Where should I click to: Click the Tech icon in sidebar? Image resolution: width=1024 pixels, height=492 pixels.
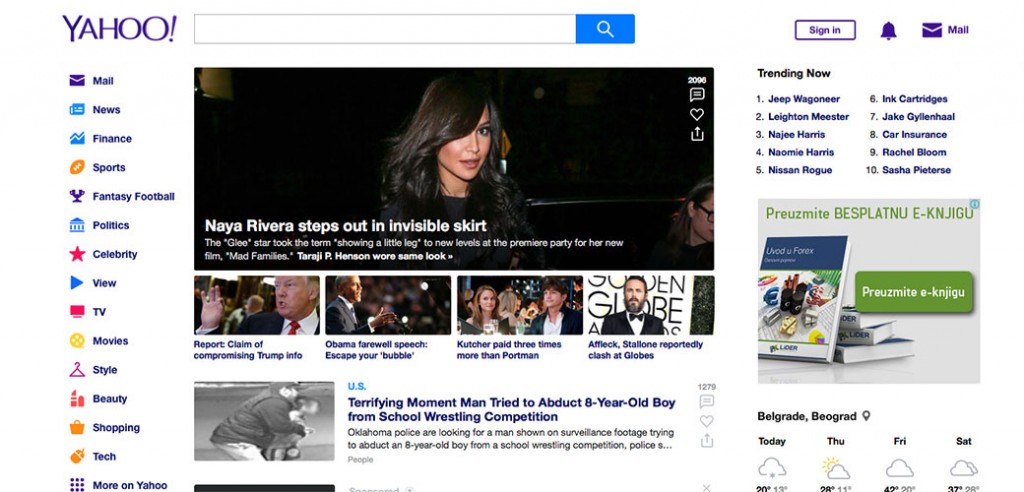tap(77, 456)
